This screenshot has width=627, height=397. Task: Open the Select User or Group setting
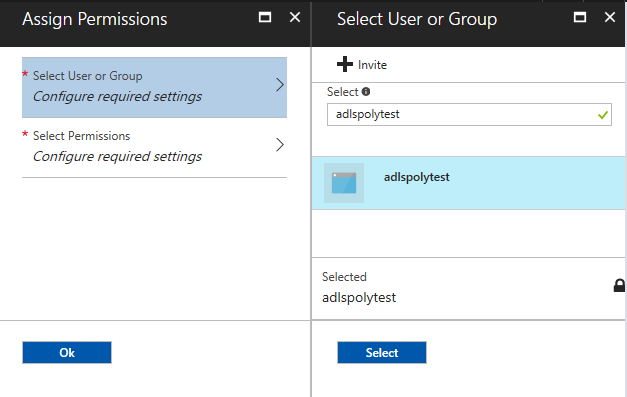(154, 88)
